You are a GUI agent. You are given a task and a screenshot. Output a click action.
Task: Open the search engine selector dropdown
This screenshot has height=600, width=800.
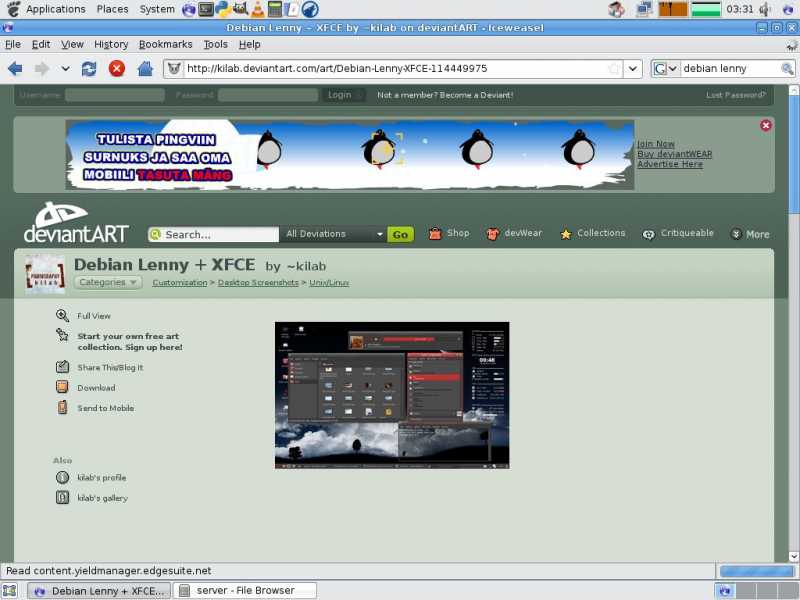pos(665,68)
